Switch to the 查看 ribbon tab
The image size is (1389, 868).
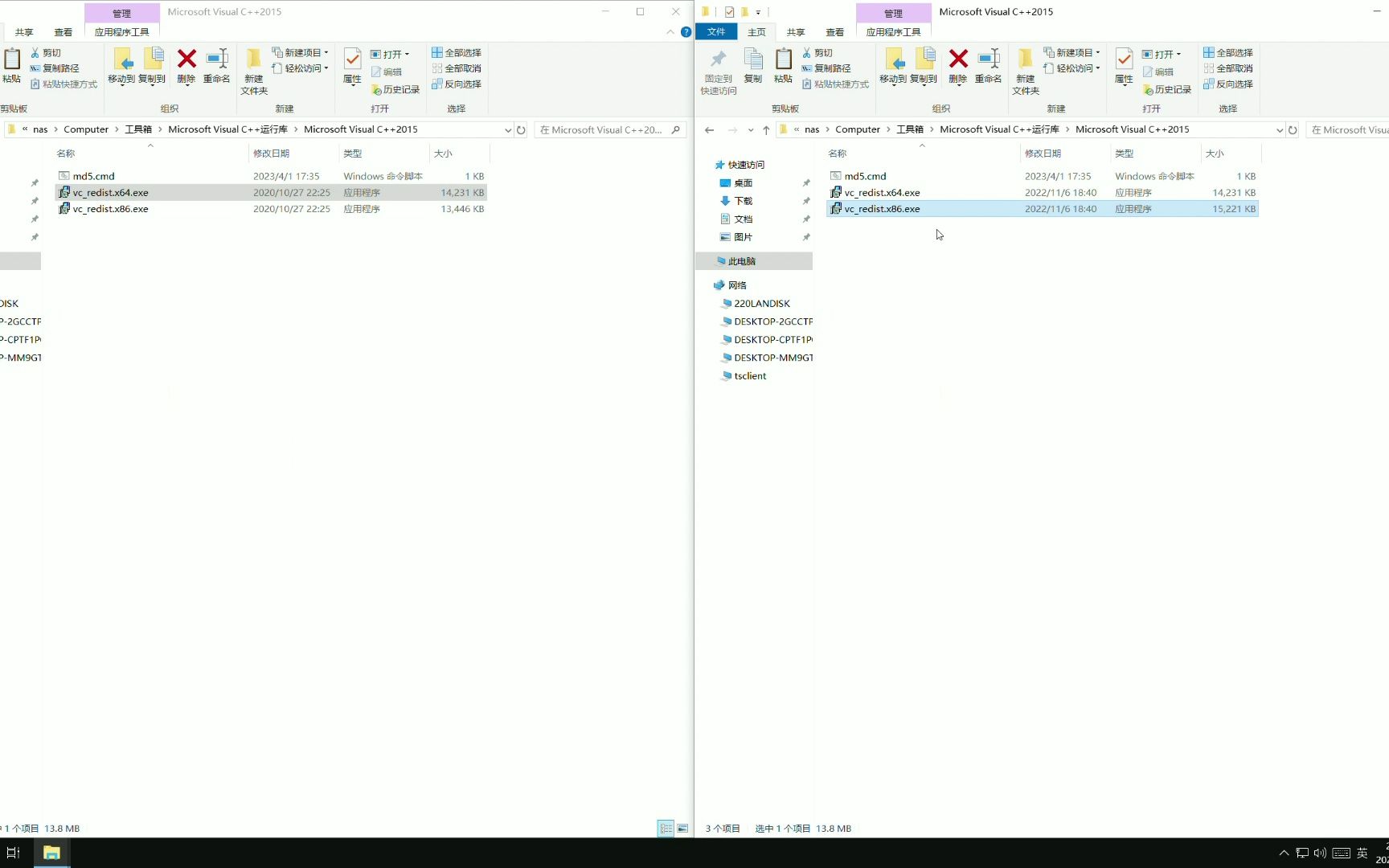pyautogui.click(x=835, y=31)
